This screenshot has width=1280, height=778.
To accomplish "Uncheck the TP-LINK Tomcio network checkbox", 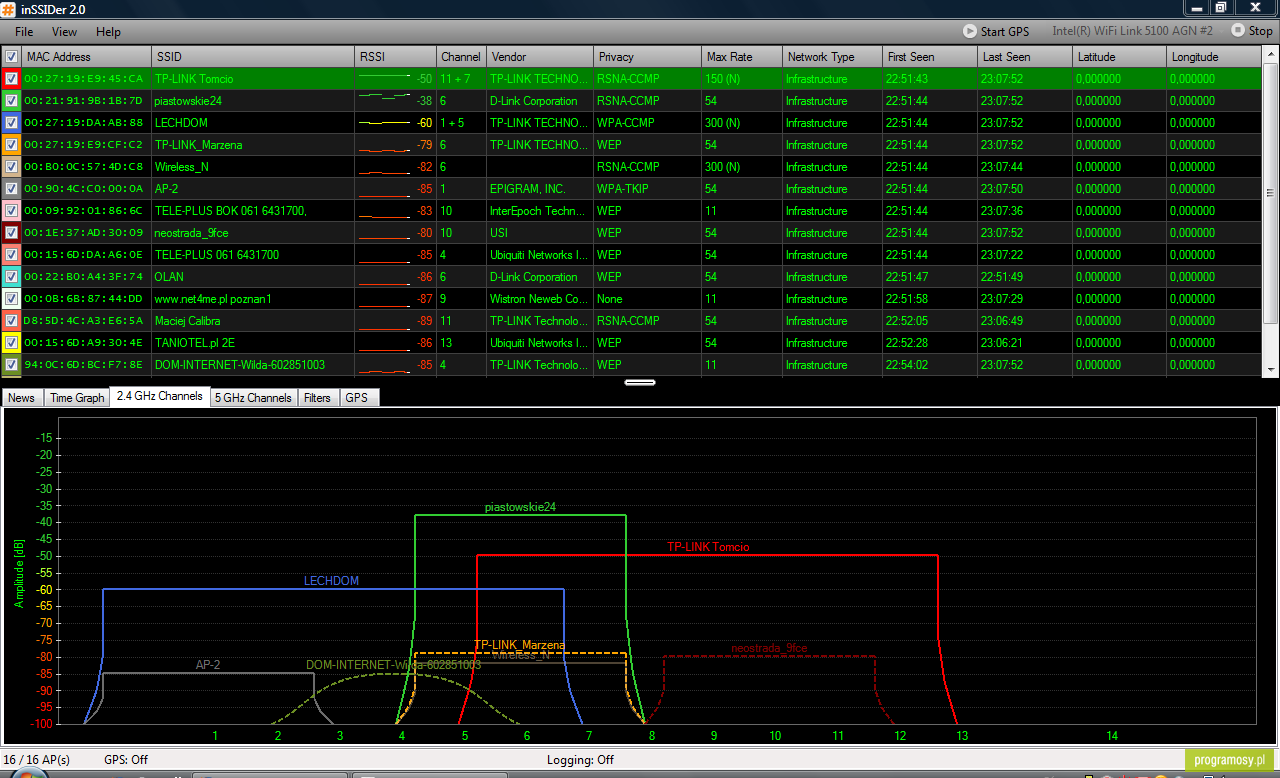I will click(x=11, y=79).
